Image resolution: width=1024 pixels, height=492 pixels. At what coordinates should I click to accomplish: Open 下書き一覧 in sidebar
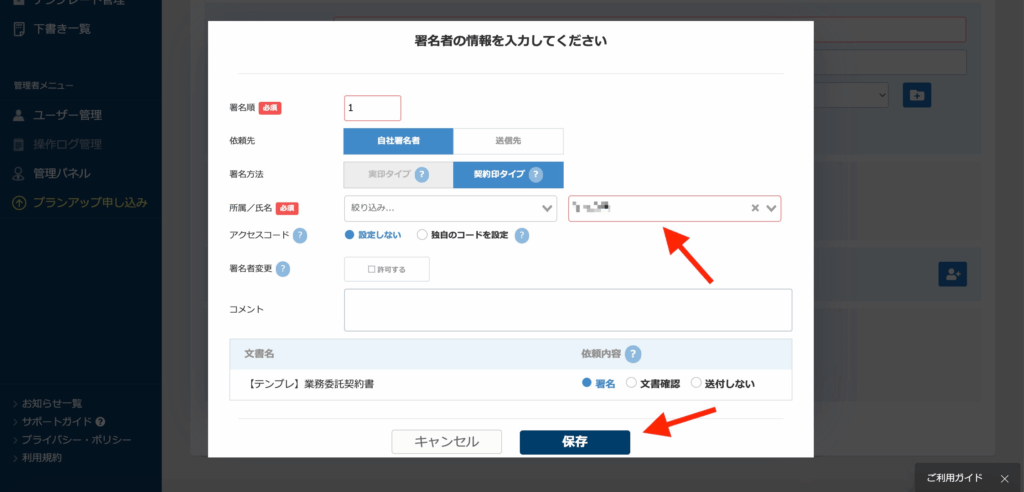(x=62, y=29)
